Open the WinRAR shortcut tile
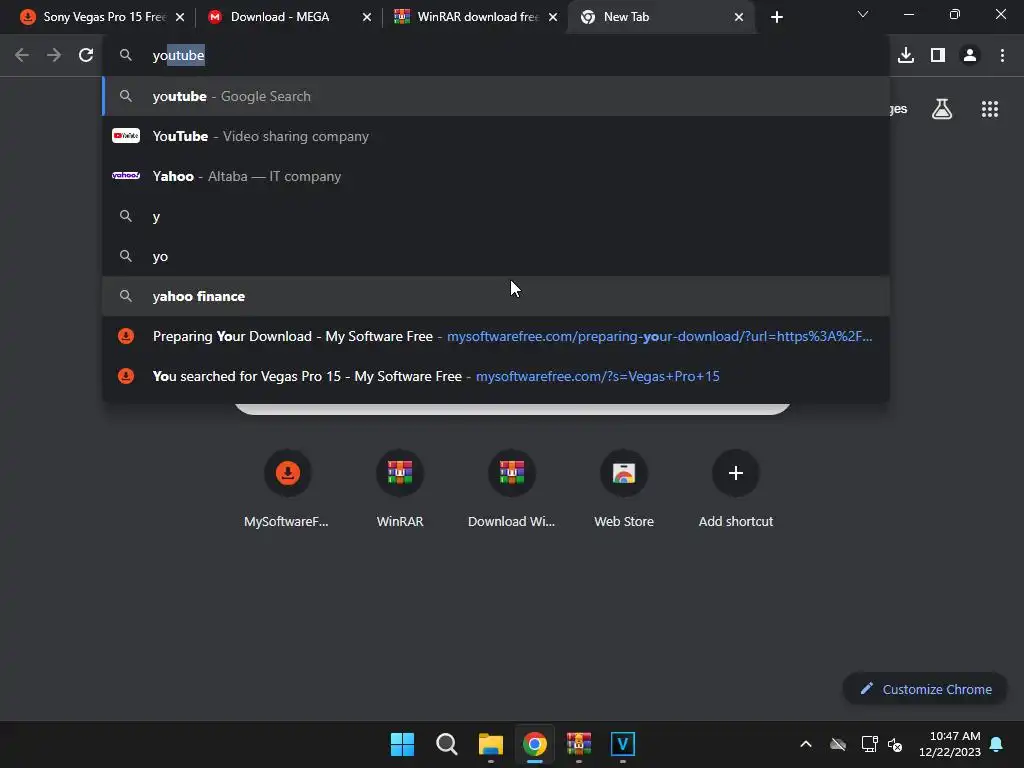The image size is (1024, 768). click(400, 488)
